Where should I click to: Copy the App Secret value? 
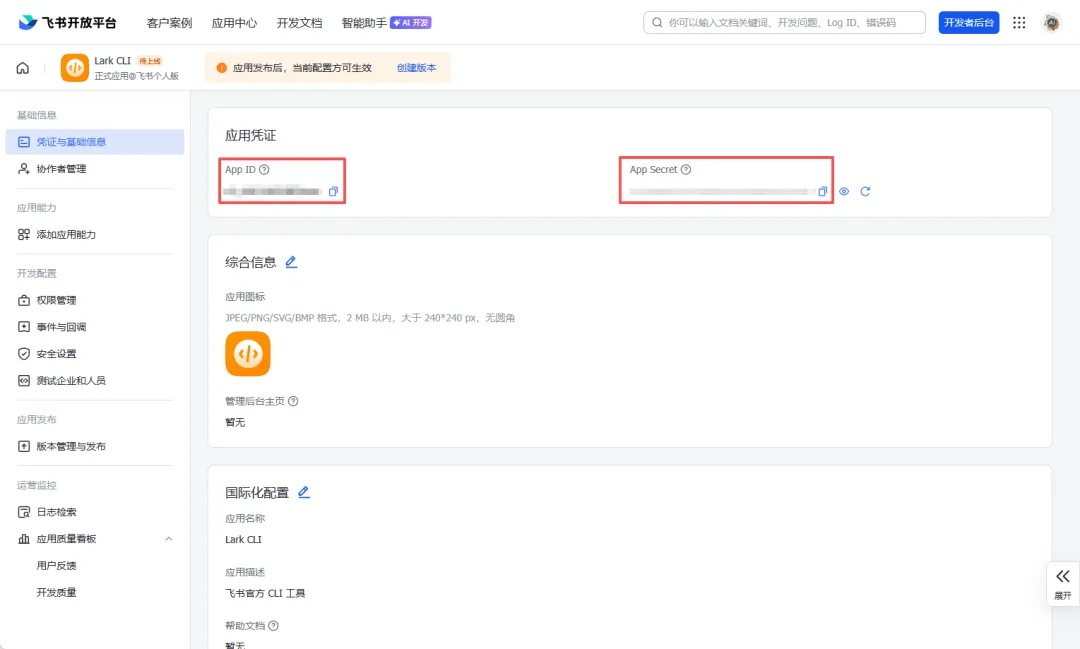[822, 192]
